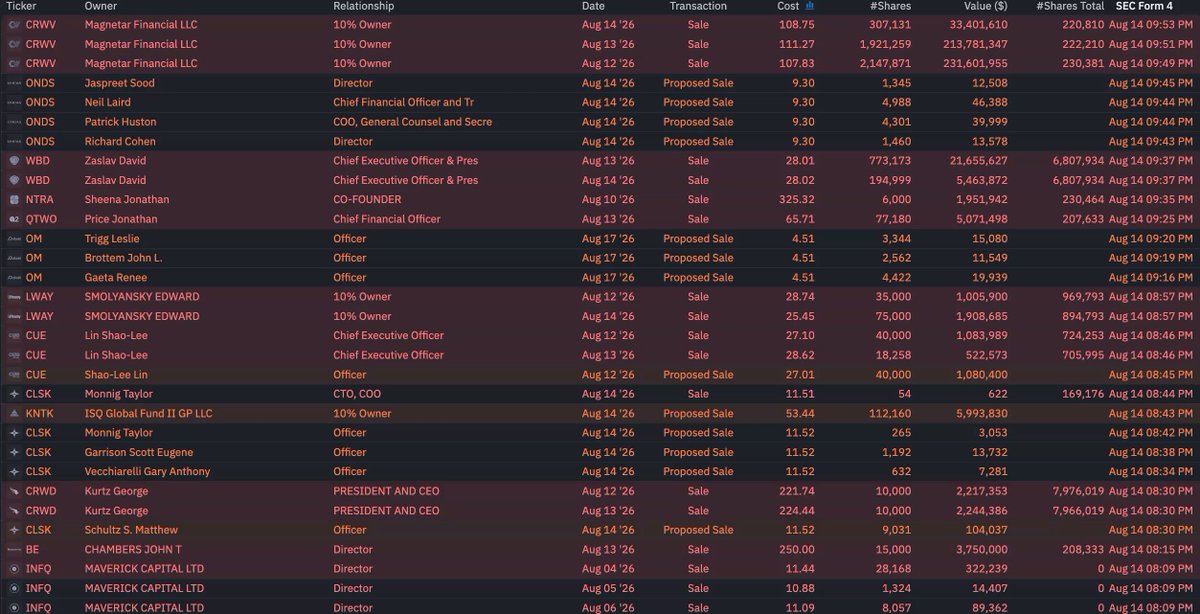Click OM logo in Brottem John L. row
Image resolution: width=1200 pixels, height=614 pixels.
(14, 258)
